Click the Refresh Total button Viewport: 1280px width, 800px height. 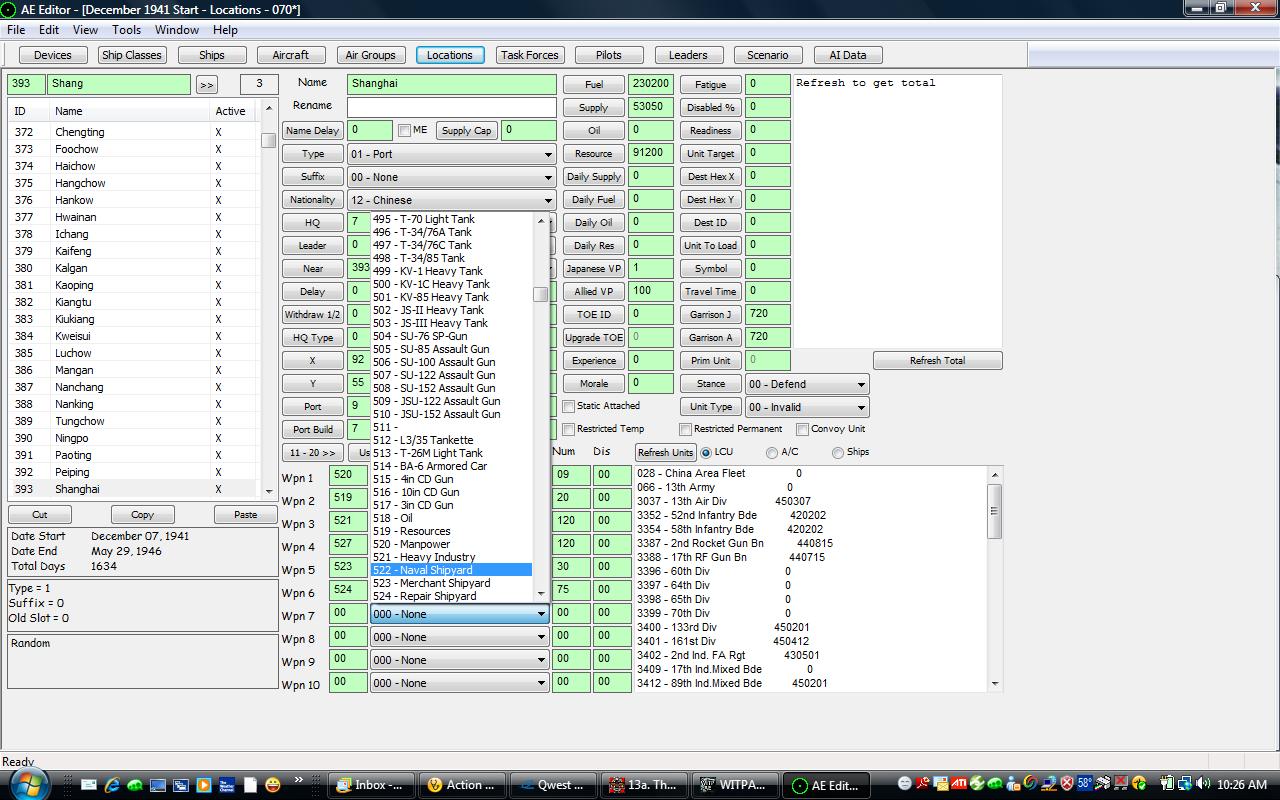pyautogui.click(x=937, y=361)
